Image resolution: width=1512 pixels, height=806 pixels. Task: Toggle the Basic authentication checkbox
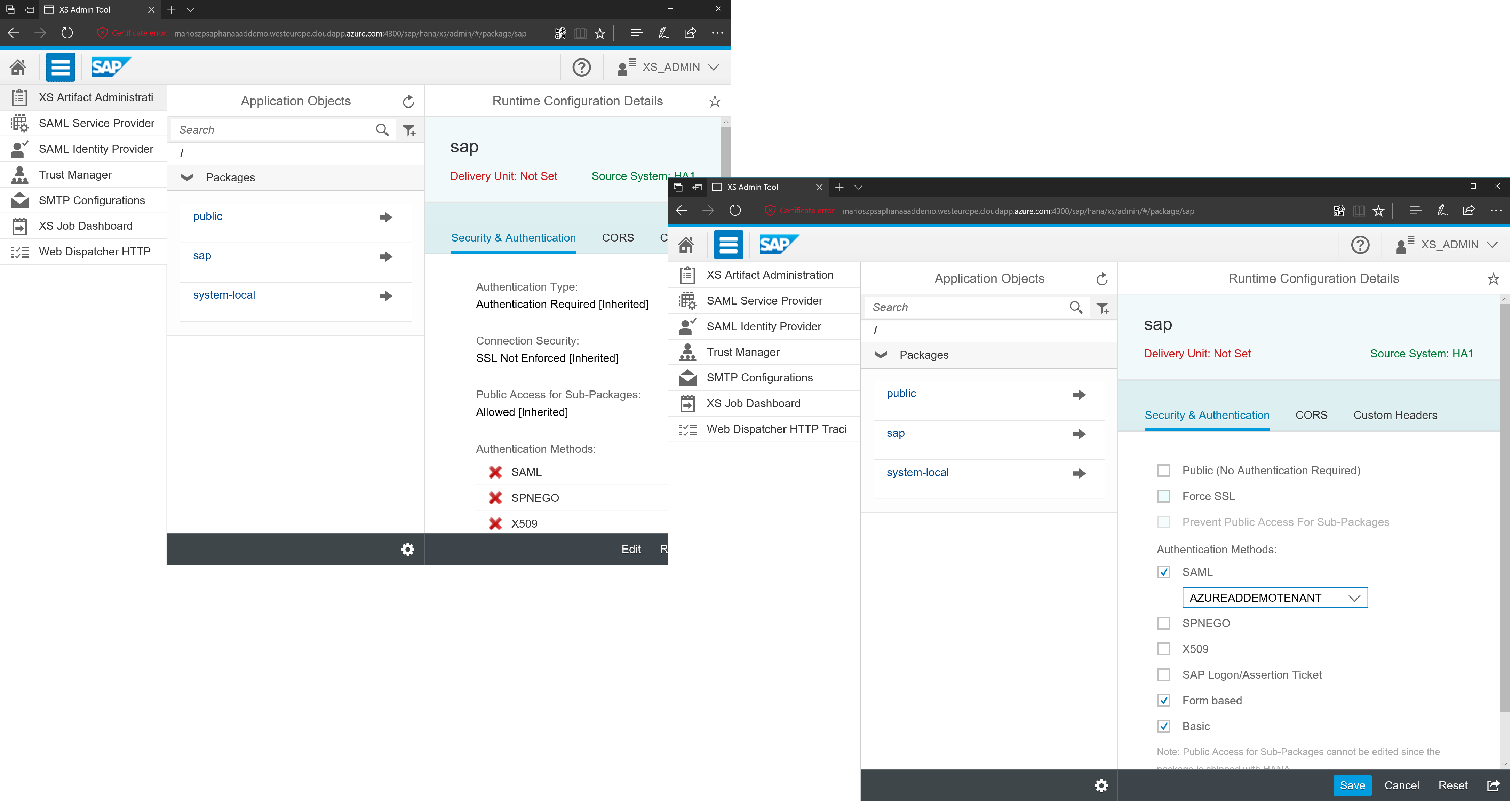point(1163,725)
